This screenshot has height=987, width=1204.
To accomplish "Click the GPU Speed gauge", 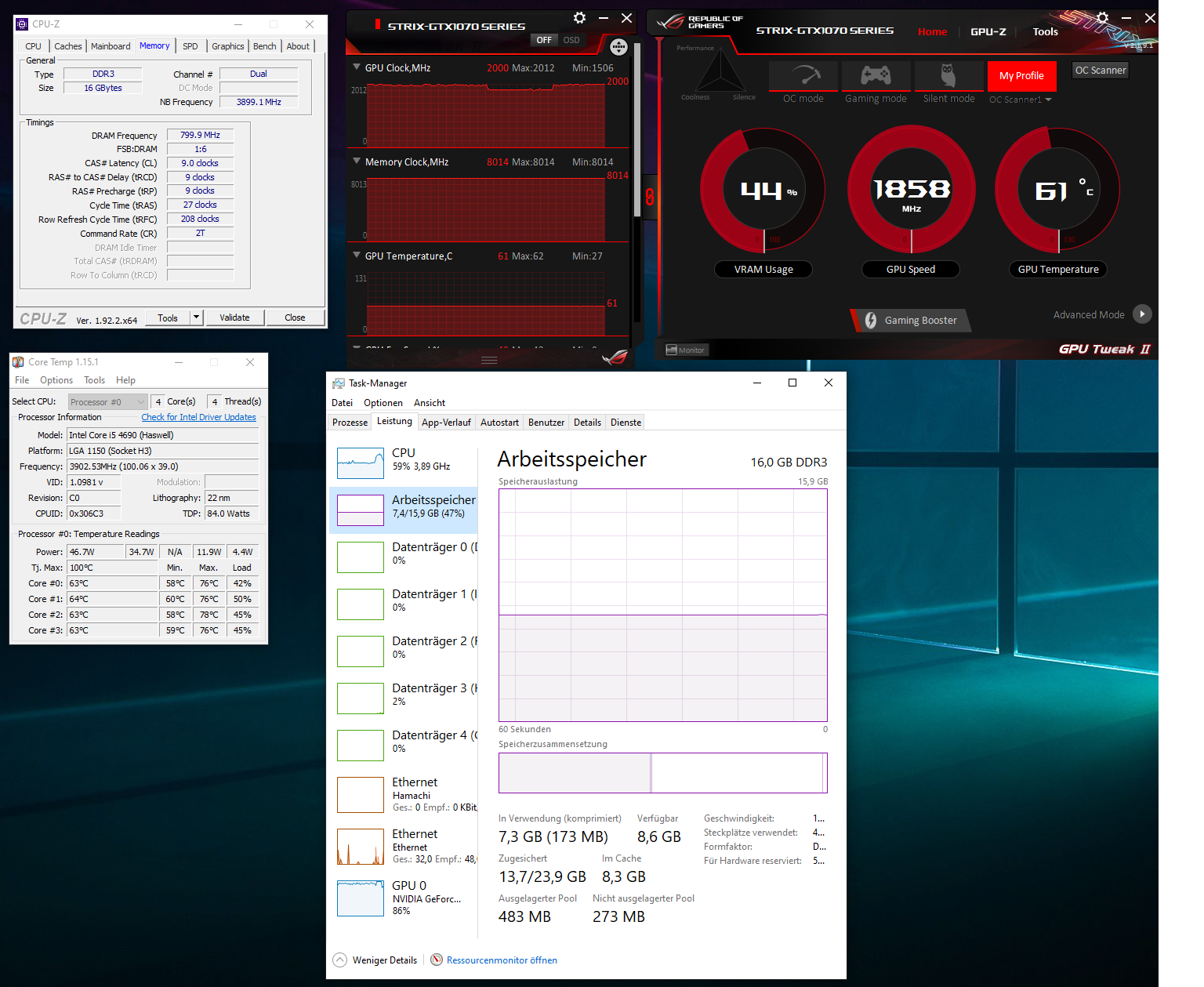I will (x=911, y=191).
